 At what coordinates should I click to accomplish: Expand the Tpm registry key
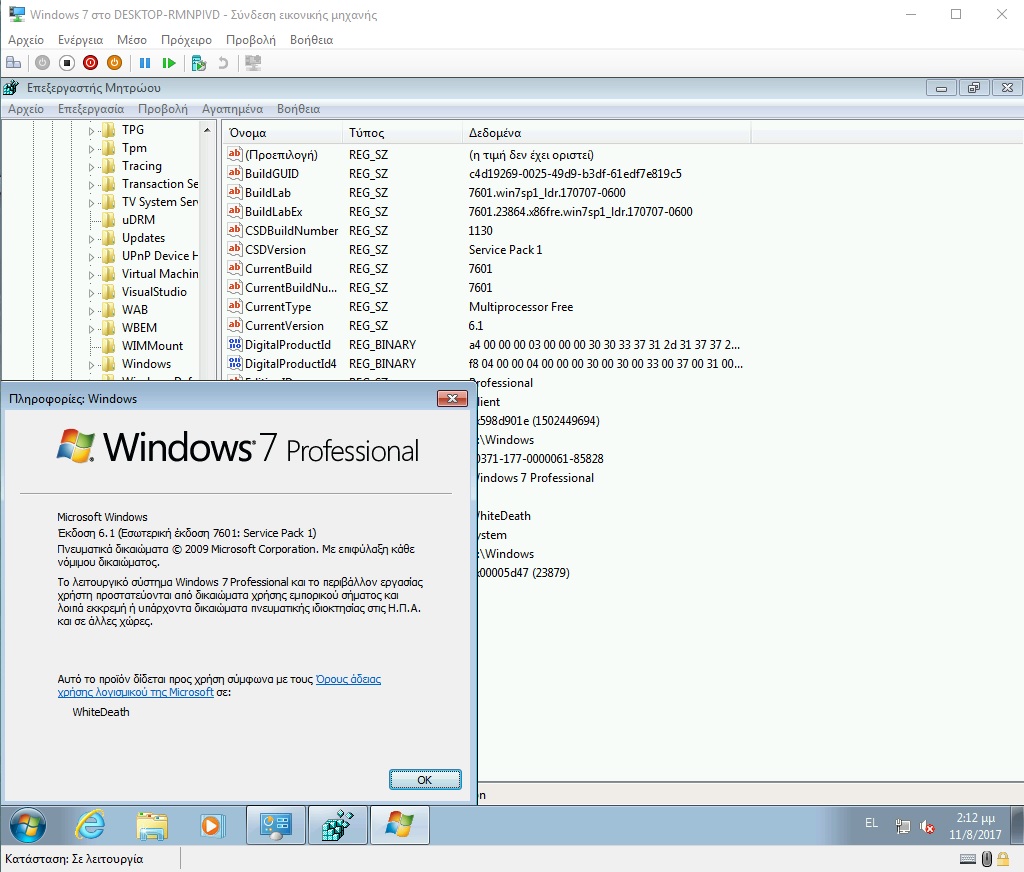point(91,149)
